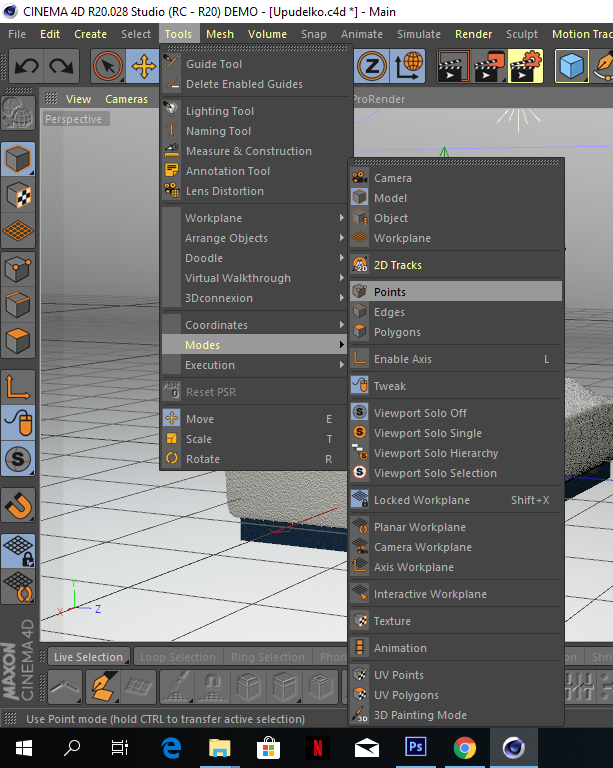Select Camera mode in submenu
The width and height of the screenshot is (613, 768).
tap(456, 178)
